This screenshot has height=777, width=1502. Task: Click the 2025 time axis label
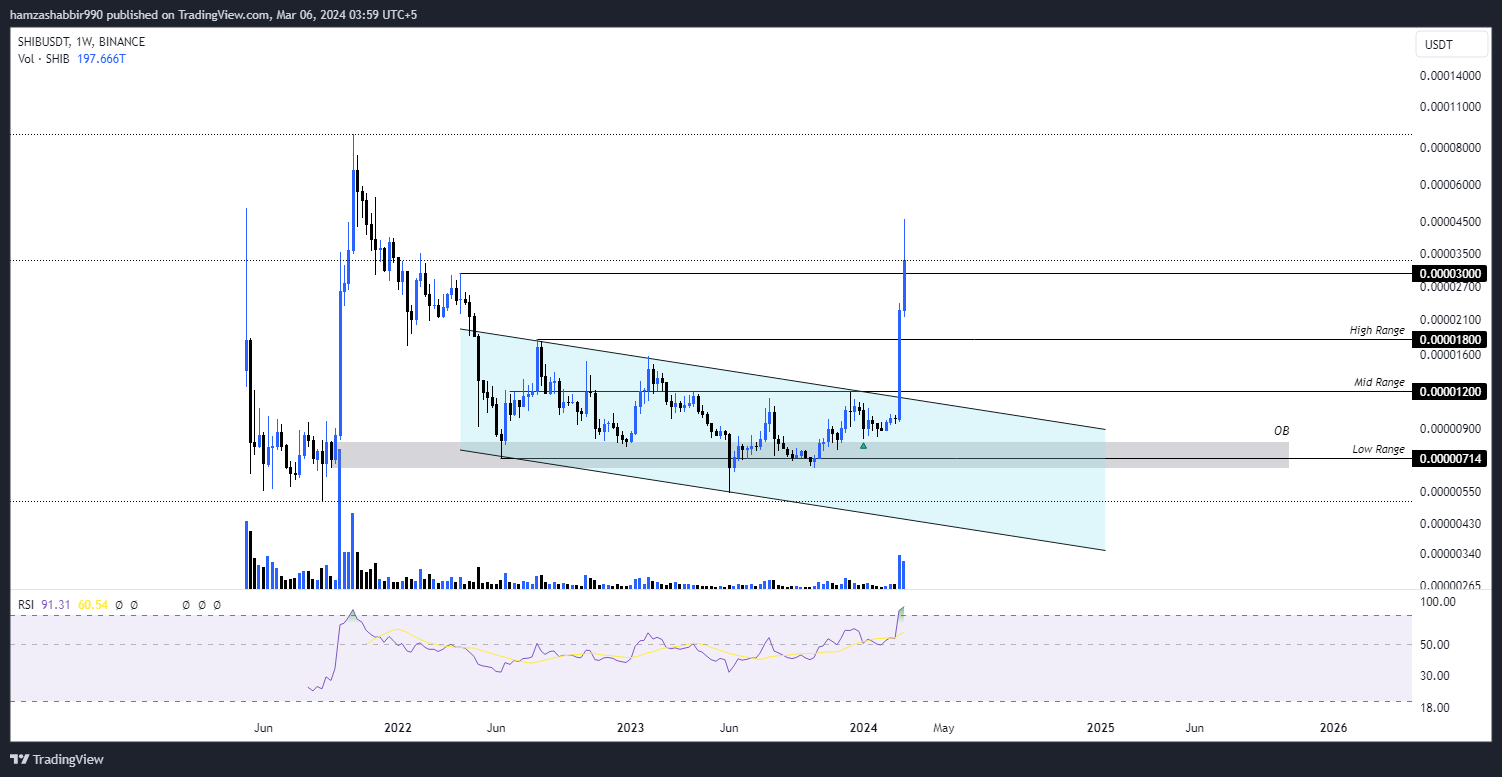pos(1101,728)
